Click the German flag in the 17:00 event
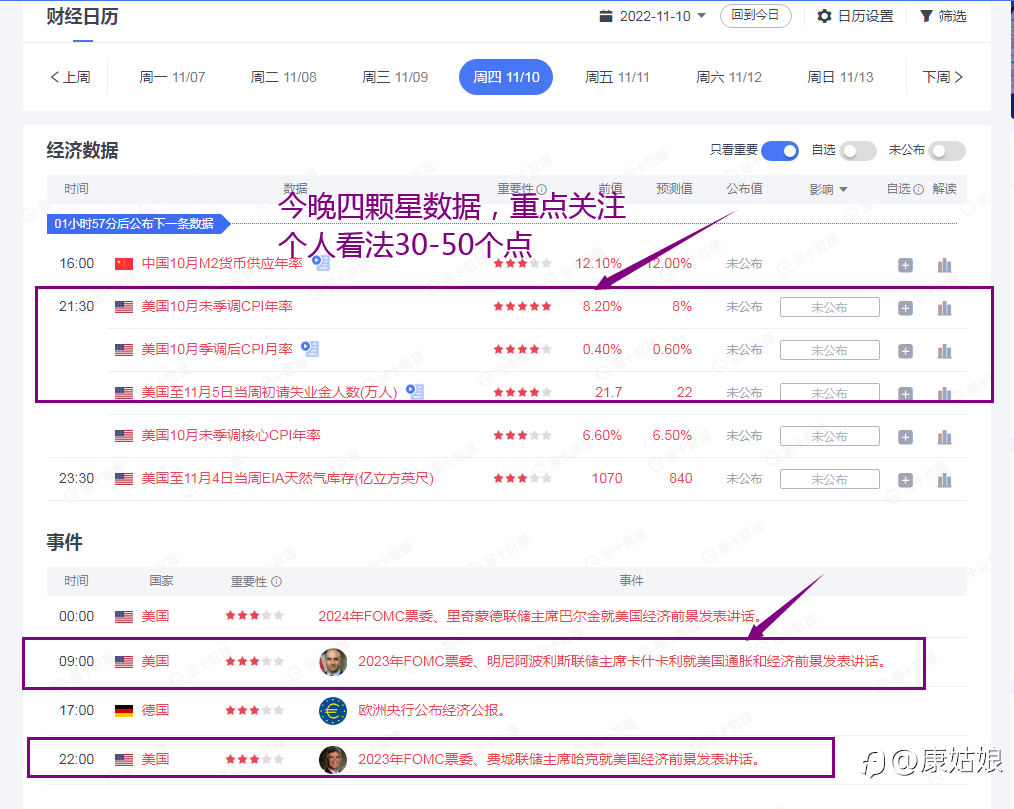 pyautogui.click(x=124, y=711)
